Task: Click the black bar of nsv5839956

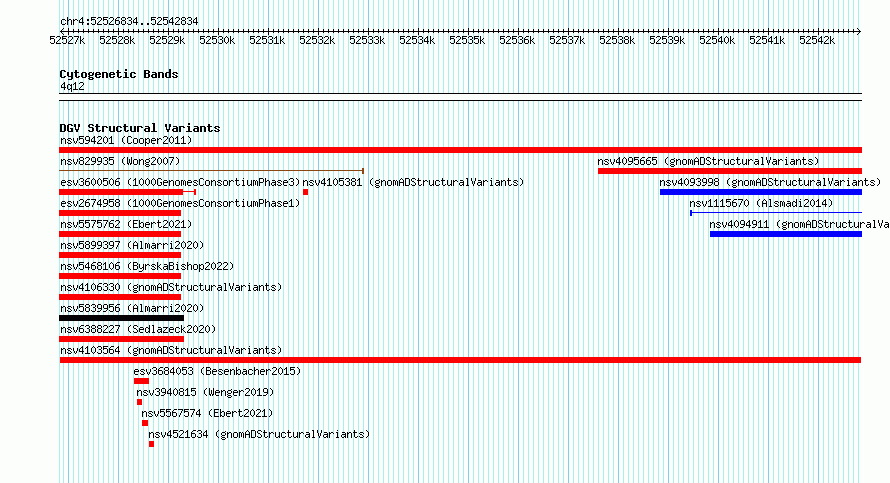Action: tap(121, 318)
